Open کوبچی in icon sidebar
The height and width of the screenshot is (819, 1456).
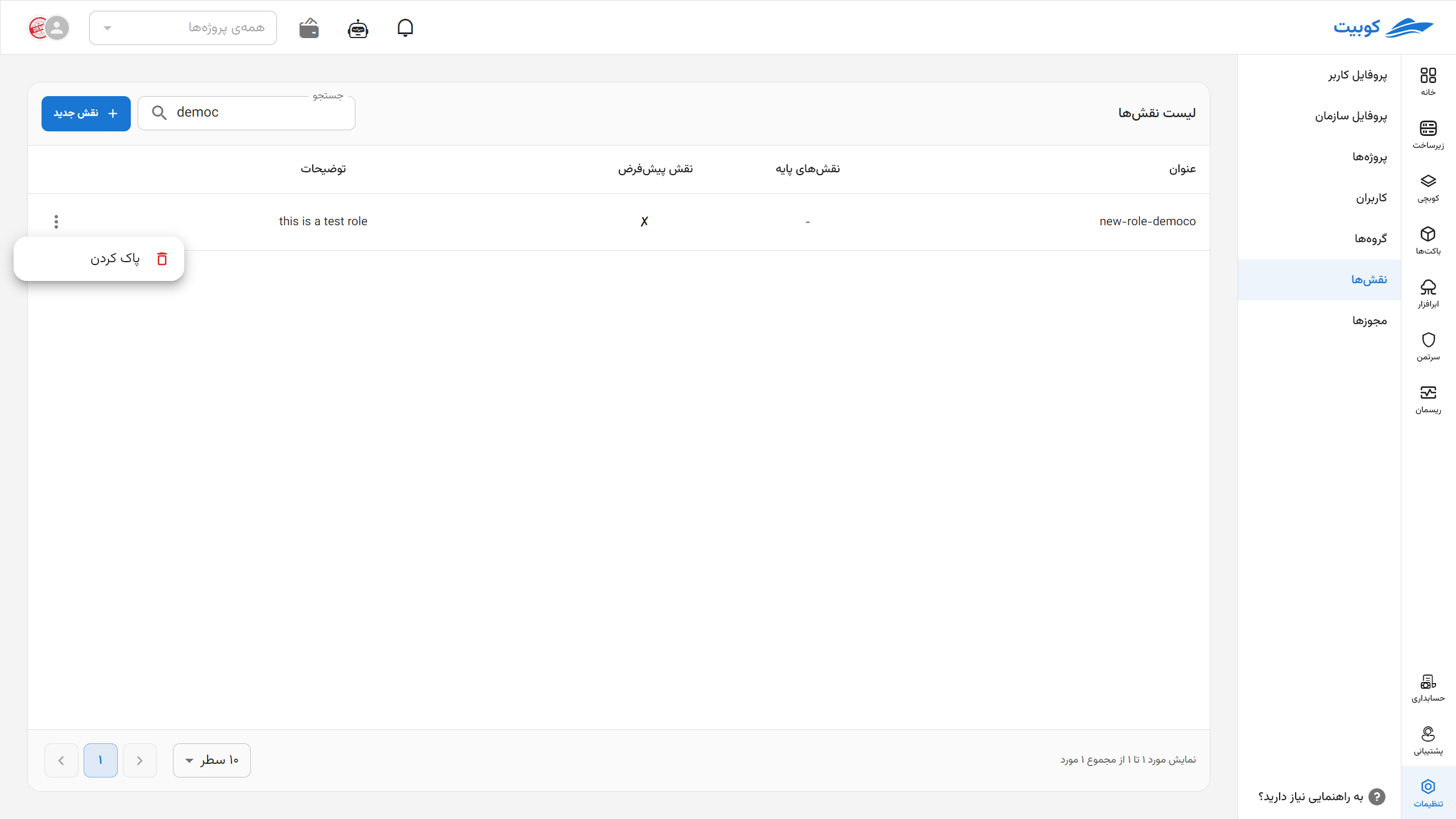coord(1428,188)
